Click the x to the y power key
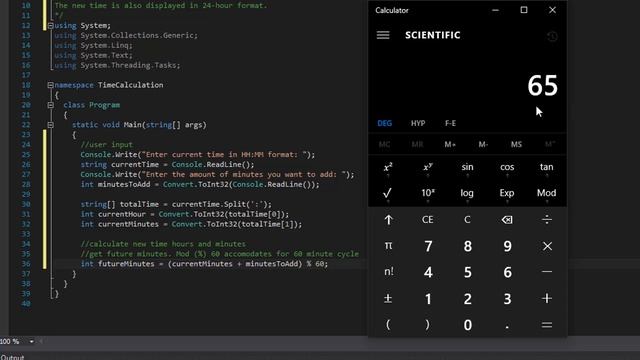The height and width of the screenshot is (360, 640). [428, 168]
